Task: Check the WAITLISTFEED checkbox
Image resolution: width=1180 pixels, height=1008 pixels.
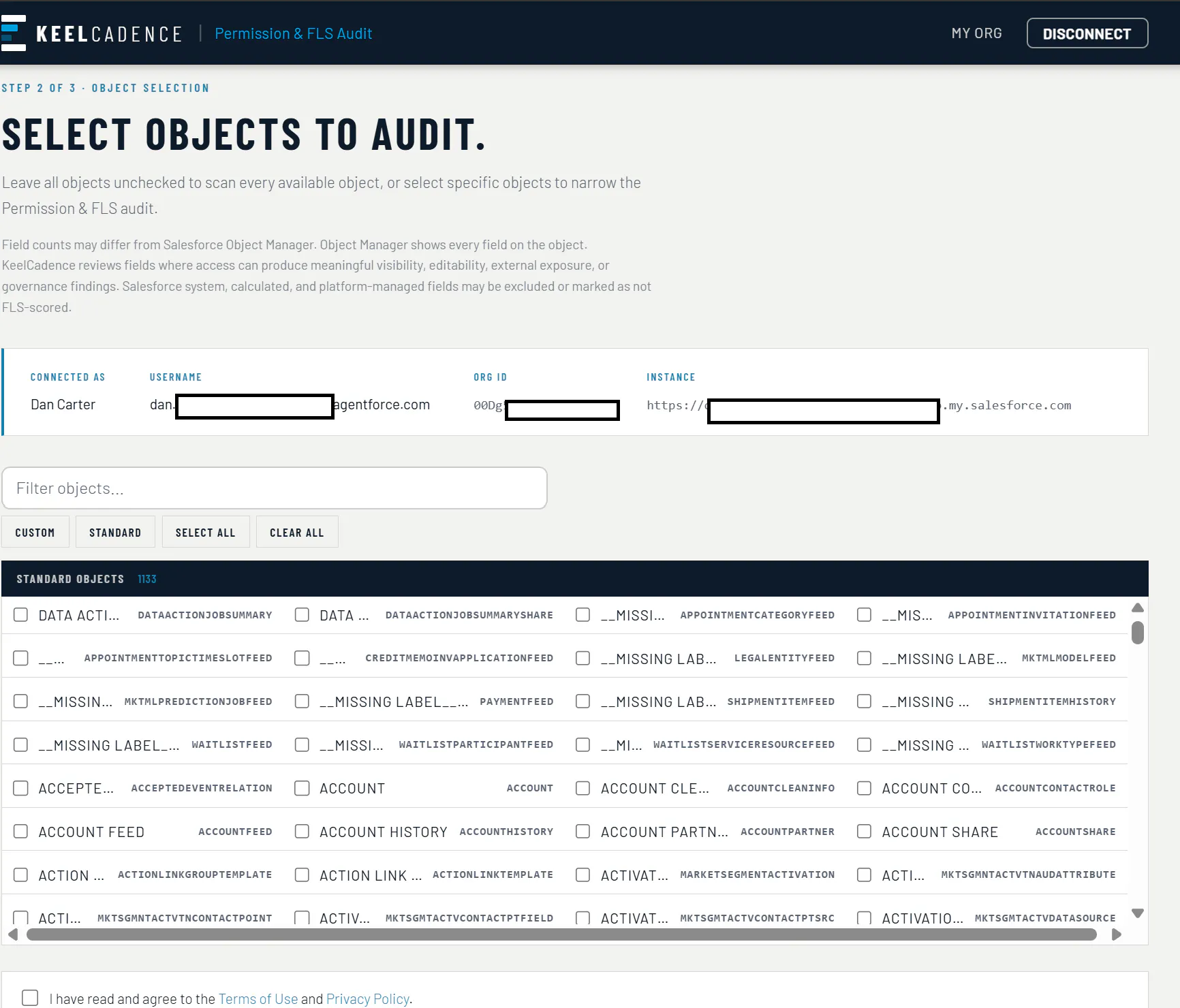Action: 21,744
